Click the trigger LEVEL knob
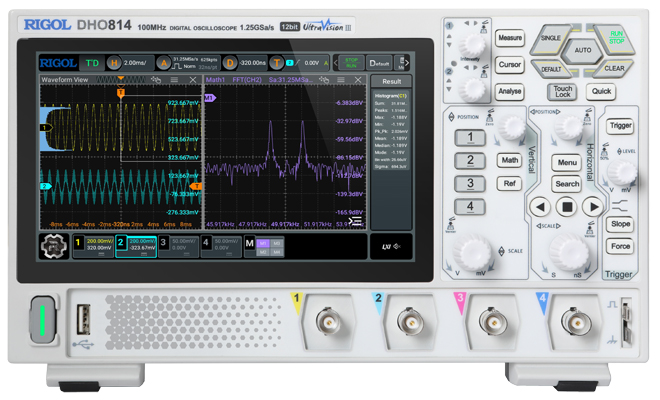660x400 pixels. point(622,173)
